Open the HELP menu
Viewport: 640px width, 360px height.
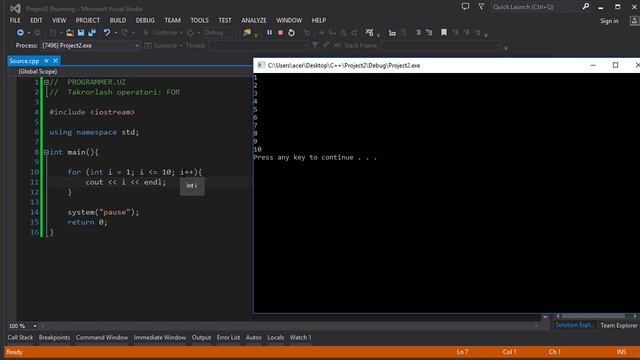tap(319, 20)
